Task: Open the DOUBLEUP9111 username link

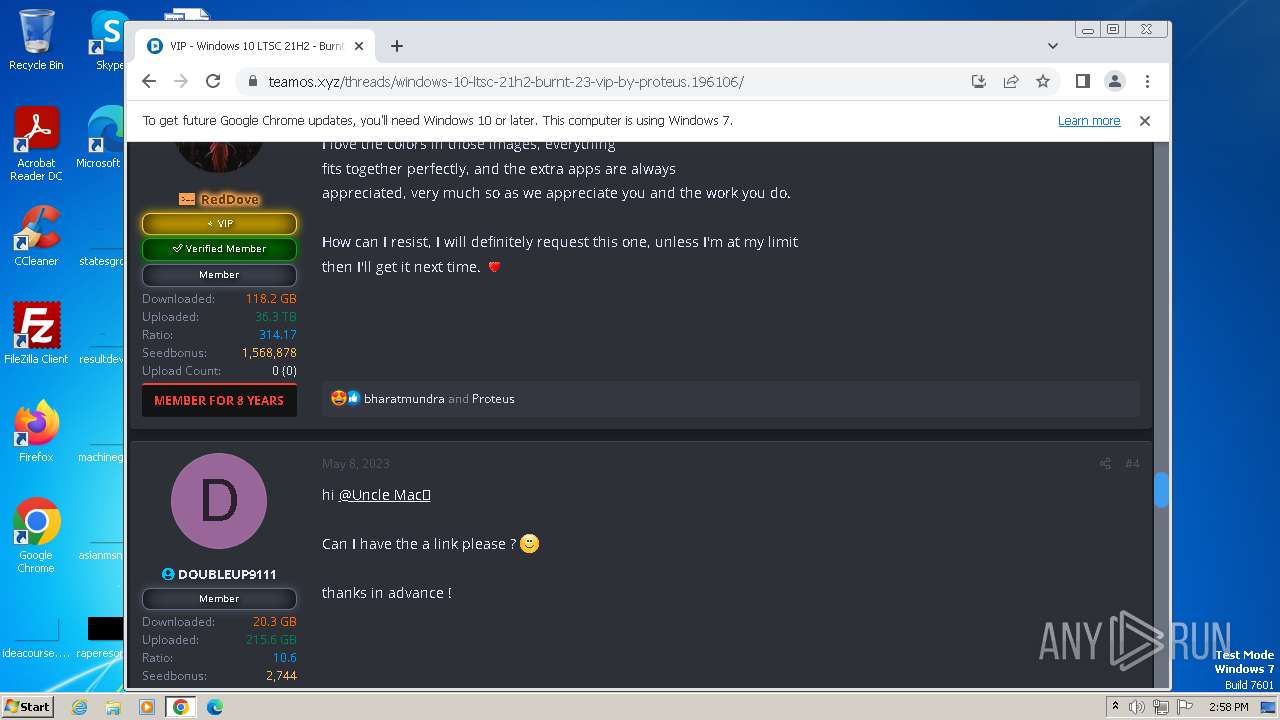Action: pos(227,575)
